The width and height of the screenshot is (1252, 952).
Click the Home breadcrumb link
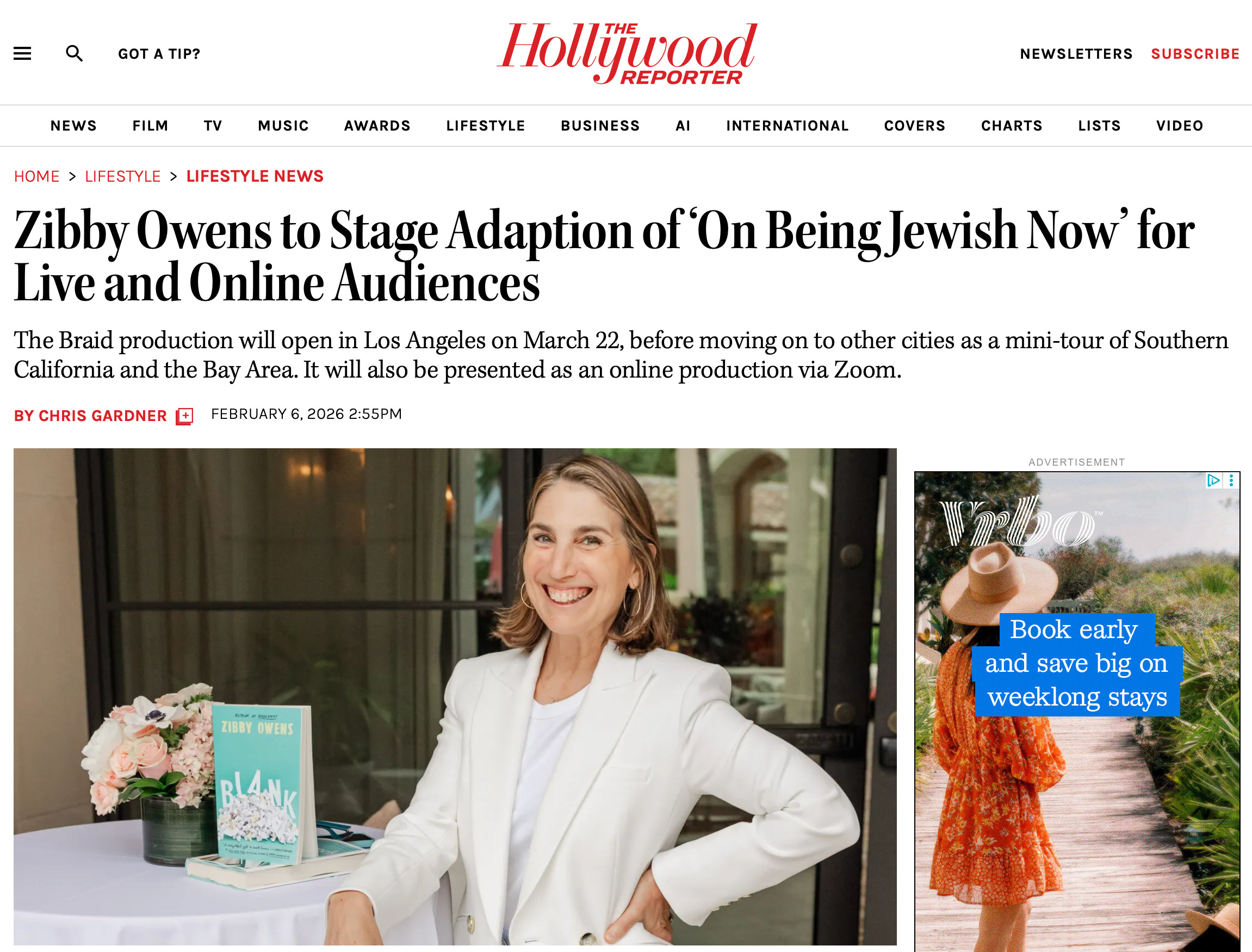[37, 176]
